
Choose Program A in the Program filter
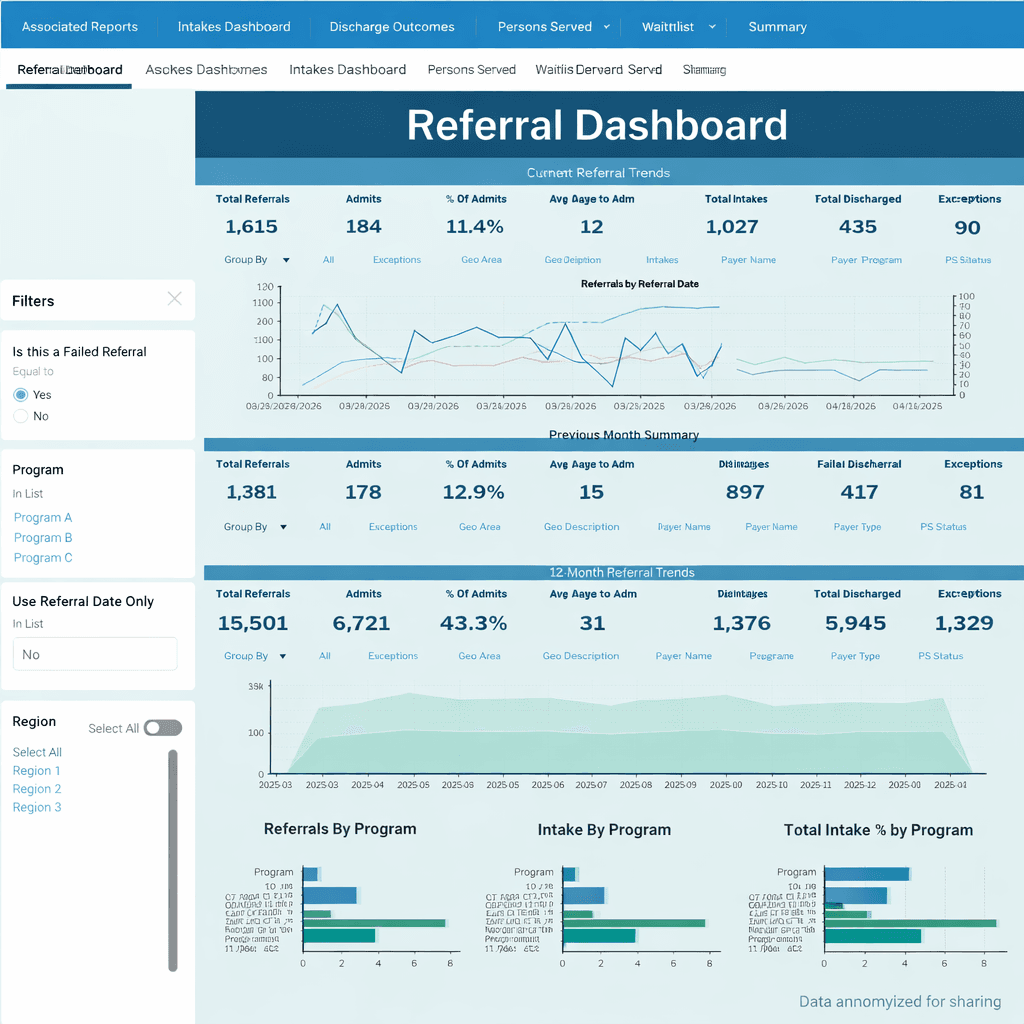[x=43, y=517]
